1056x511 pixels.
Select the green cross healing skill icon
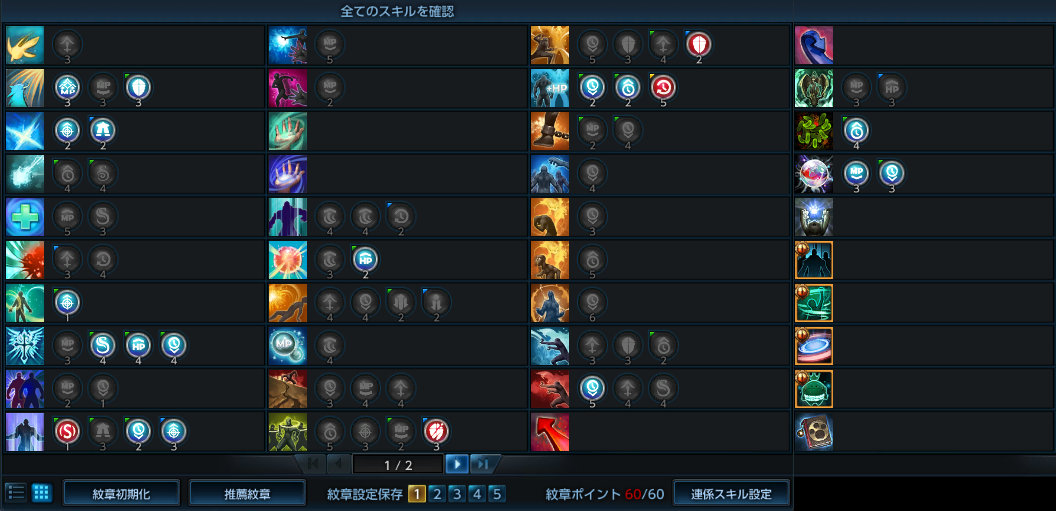pos(25,217)
